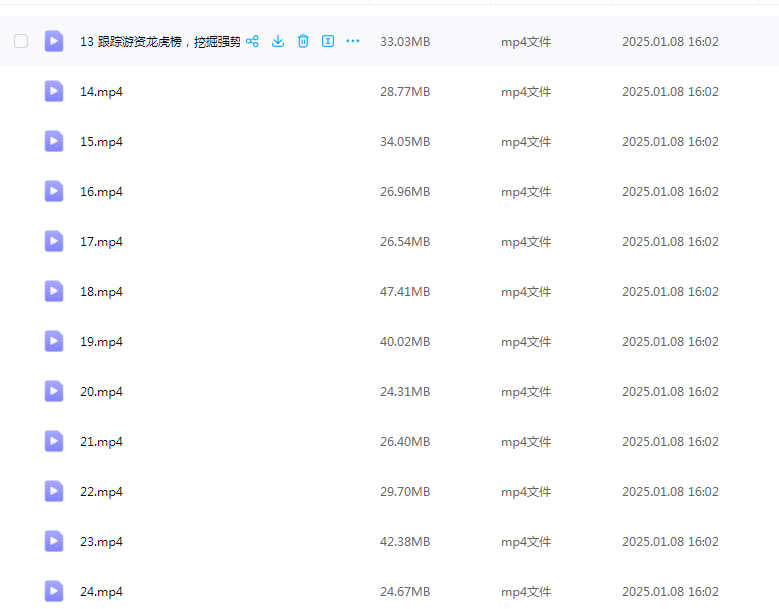The height and width of the screenshot is (609, 779).
Task: Open file 13 跟踪游资龙虎榜
Action: click(160, 42)
